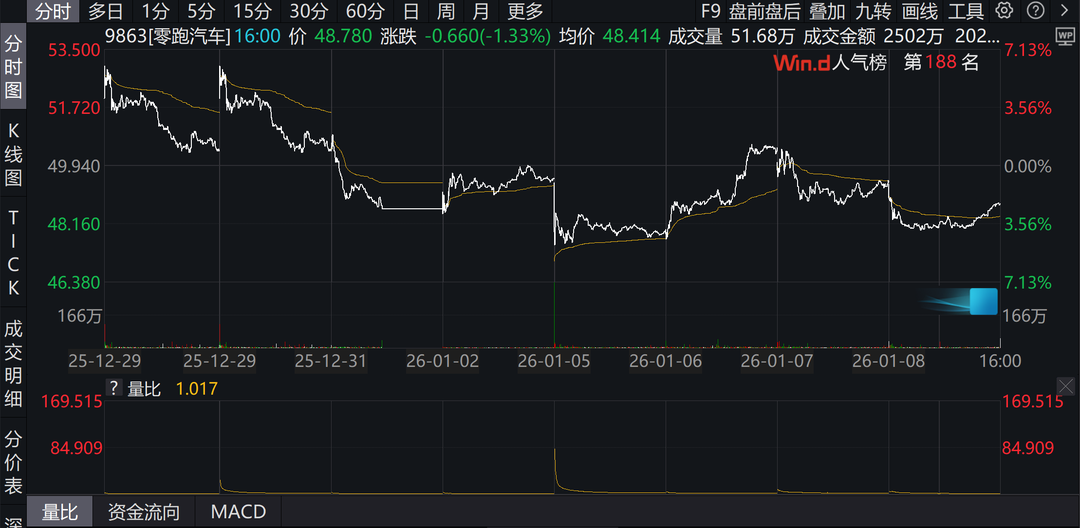Select the 5分 period
This screenshot has height=528, width=1080.
tap(201, 11)
